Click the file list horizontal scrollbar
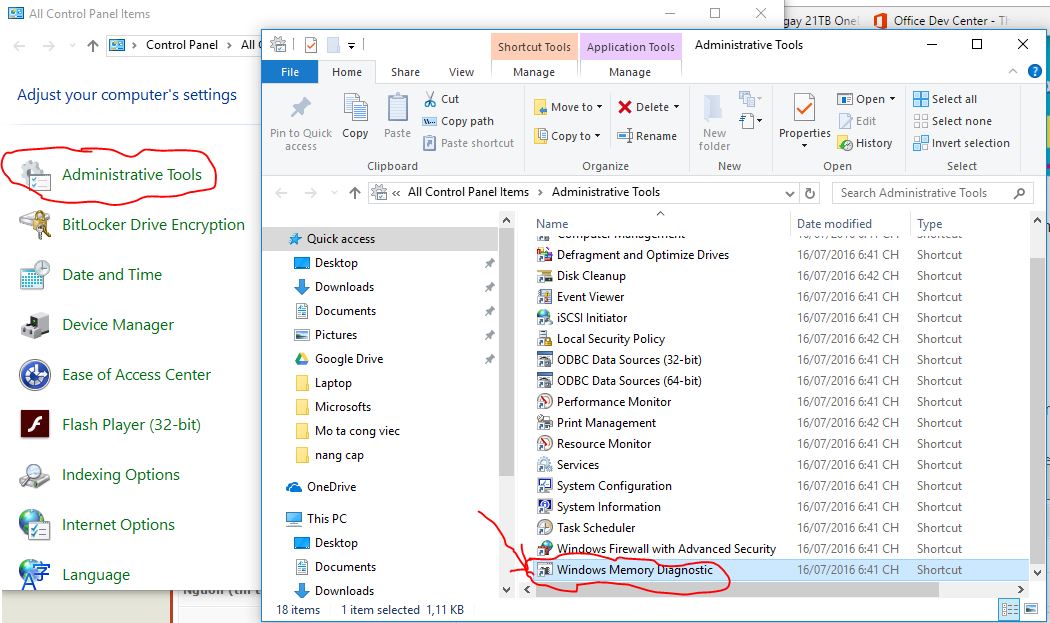This screenshot has height=623, width=1050. tap(735, 590)
